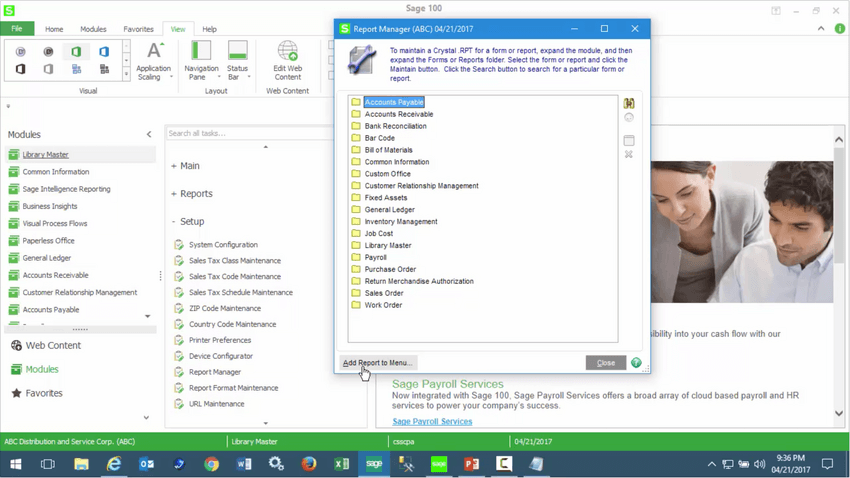
Task: Switch to the View ribbon tab
Action: (178, 29)
